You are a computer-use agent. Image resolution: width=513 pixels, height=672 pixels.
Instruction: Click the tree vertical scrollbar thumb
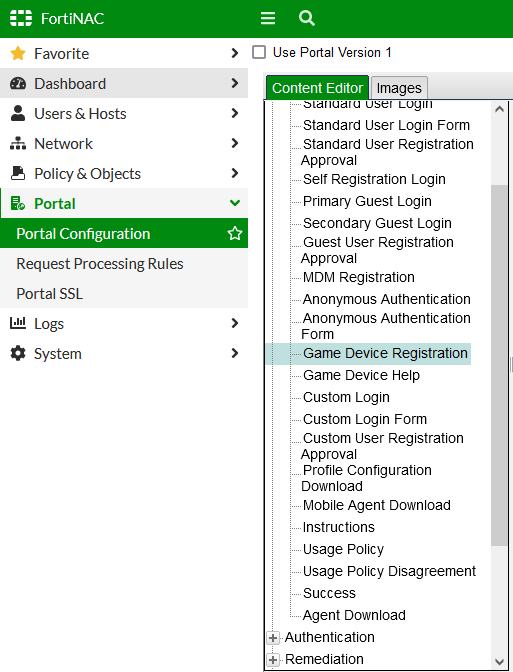pyautogui.click(x=499, y=366)
